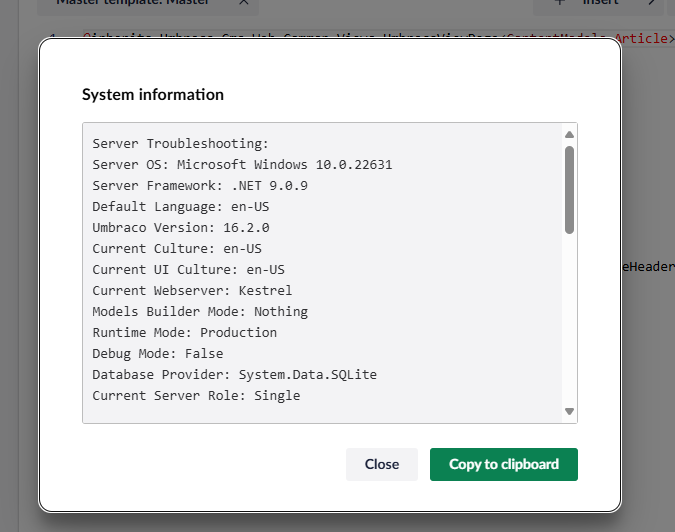The image size is (675, 532).
Task: Click the Current Culture en-US line
Action: [x=177, y=249]
